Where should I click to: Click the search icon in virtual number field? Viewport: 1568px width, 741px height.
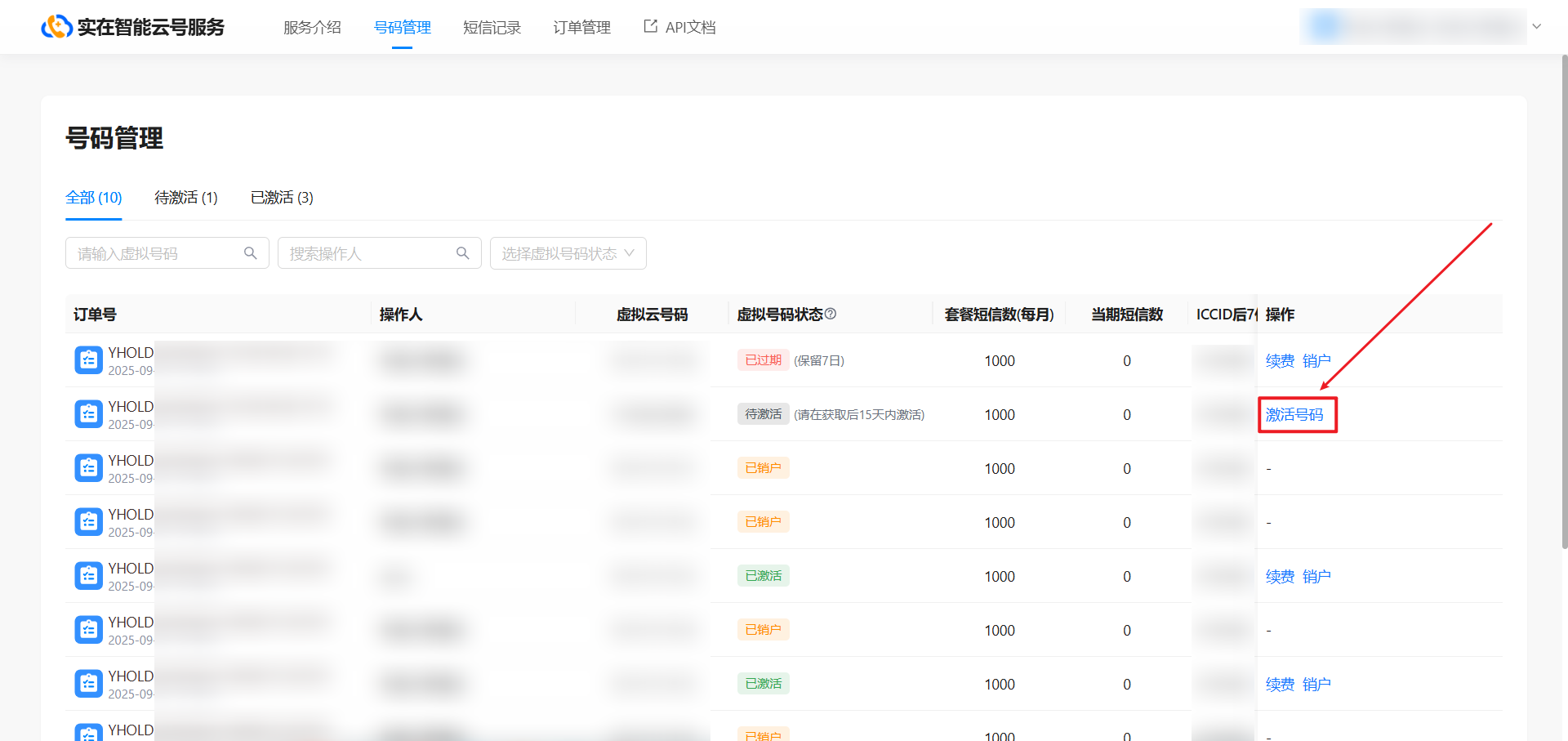[x=251, y=253]
